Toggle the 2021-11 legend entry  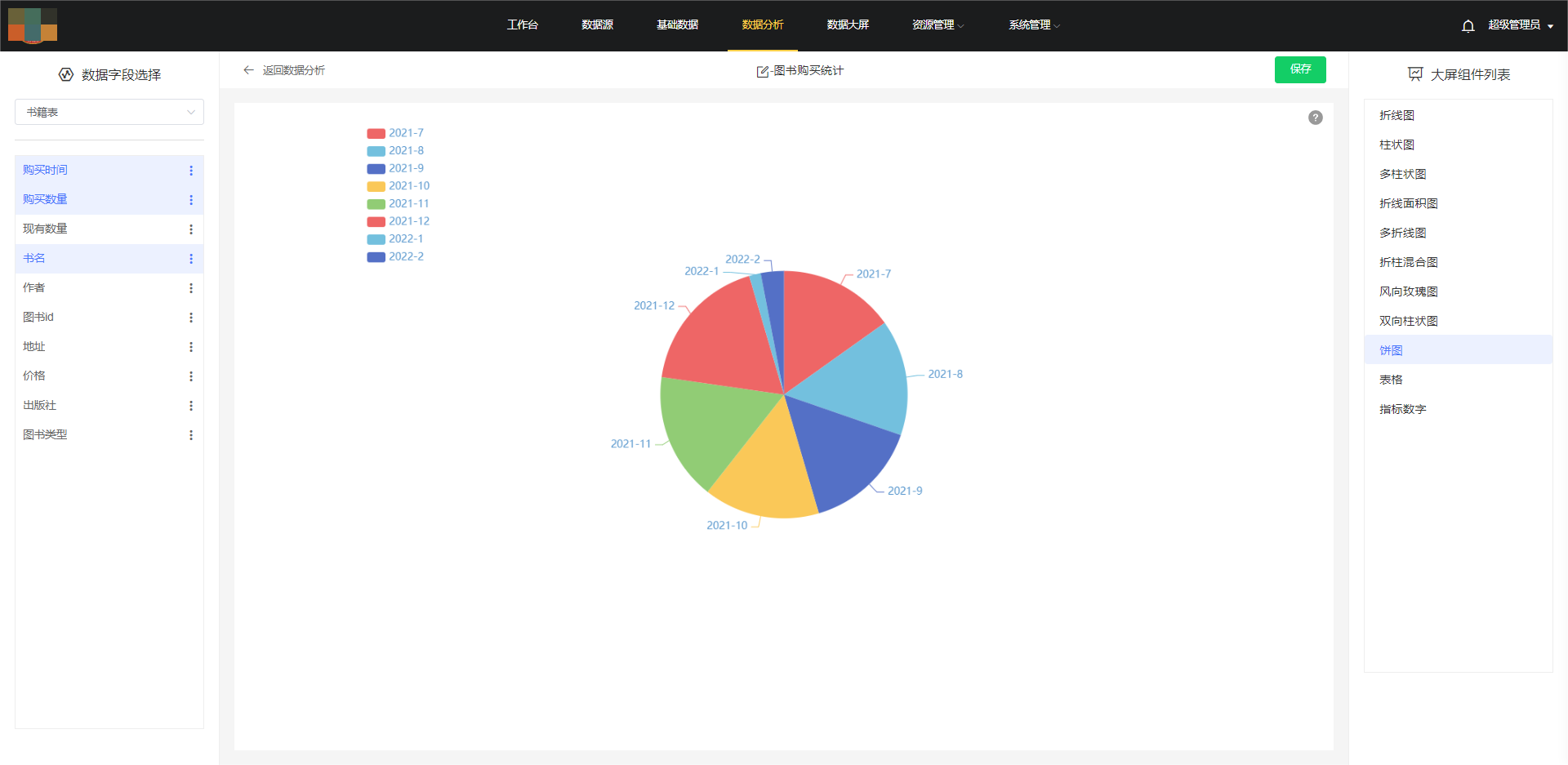(399, 203)
